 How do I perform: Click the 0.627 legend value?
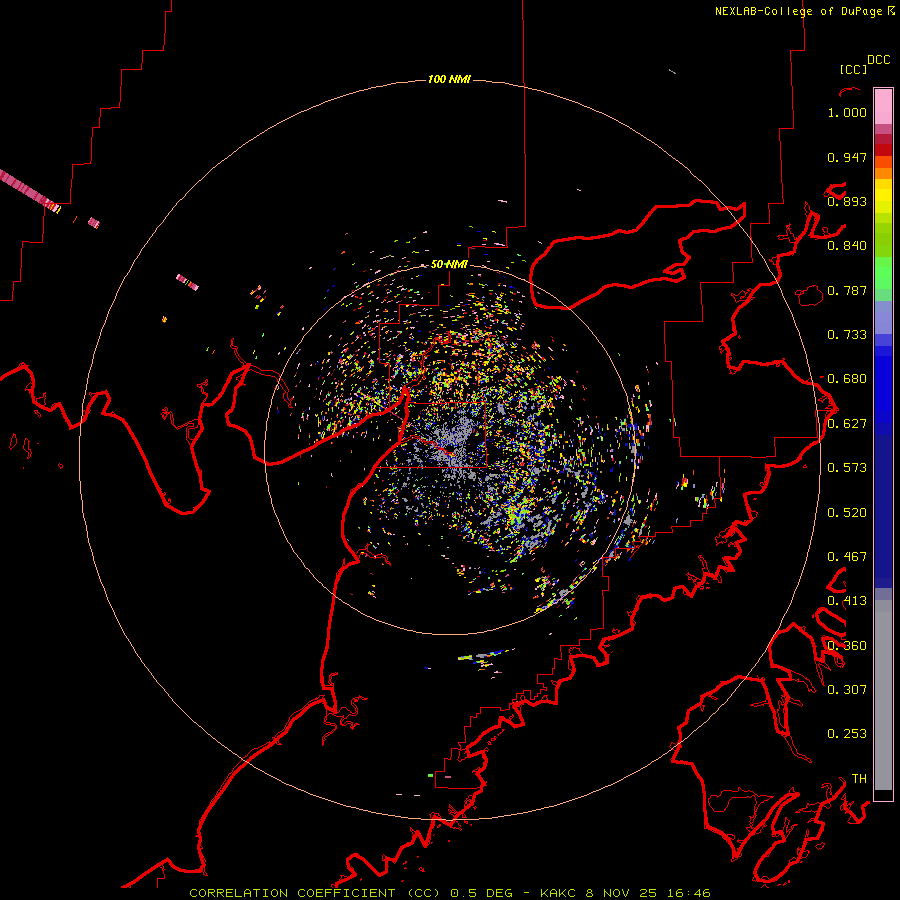pyautogui.click(x=847, y=424)
